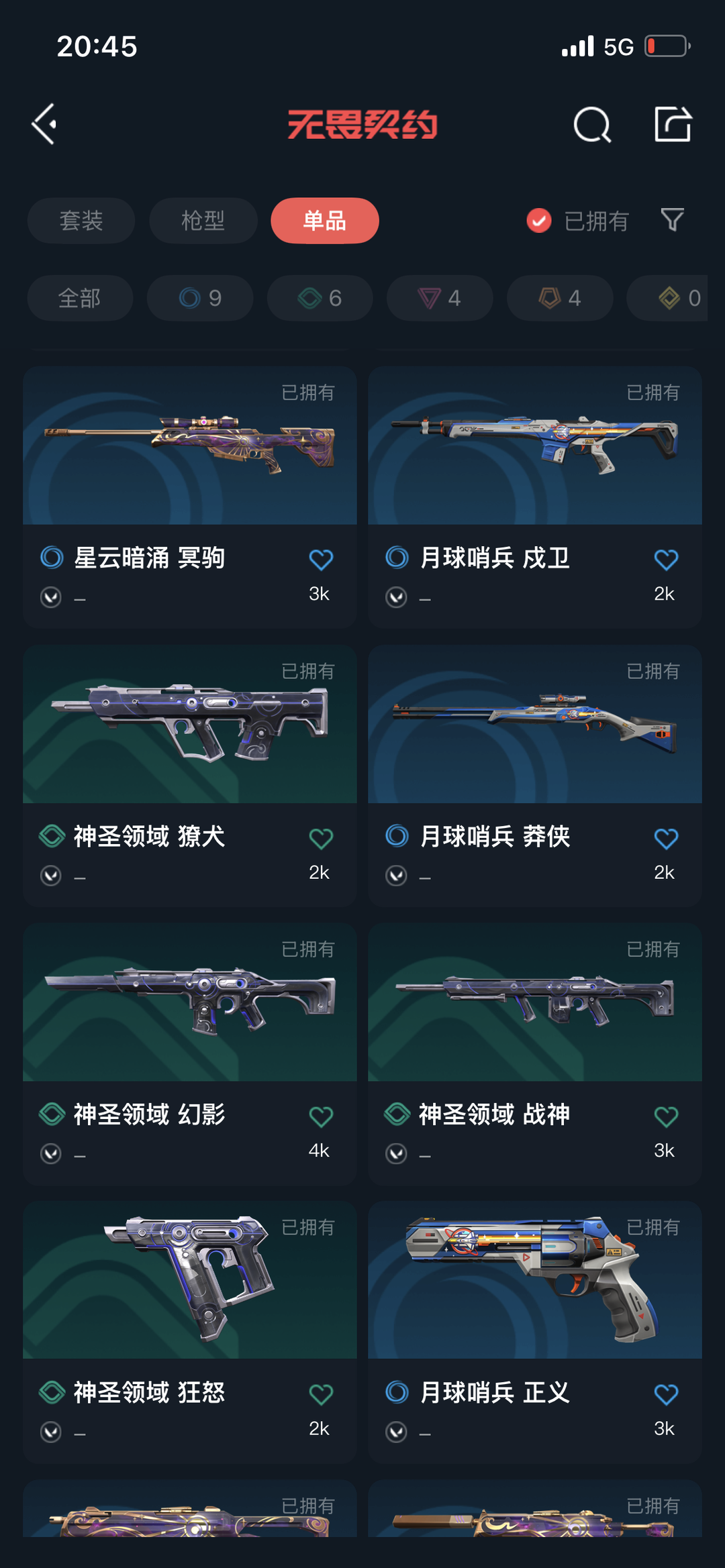The image size is (725, 1568).
Task: Tap the share icon at top right
Action: (x=673, y=124)
